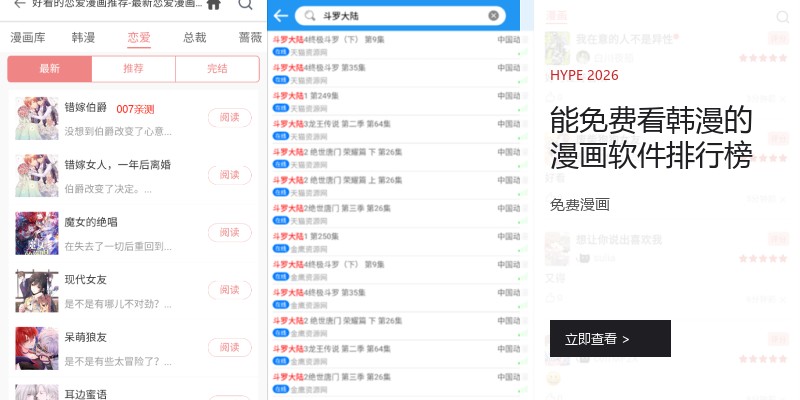
Task: Select the 推荐 filter segment
Action: 133,69
